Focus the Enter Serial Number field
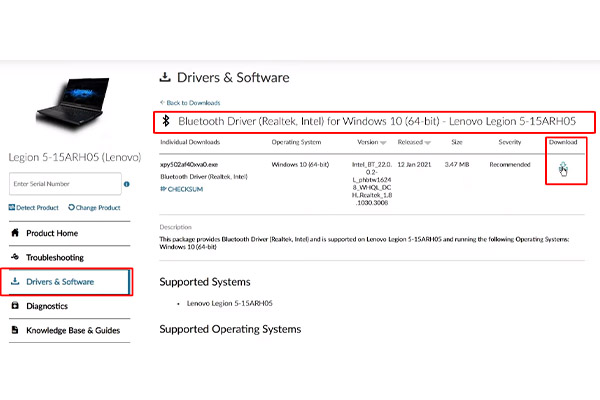 coord(65,184)
